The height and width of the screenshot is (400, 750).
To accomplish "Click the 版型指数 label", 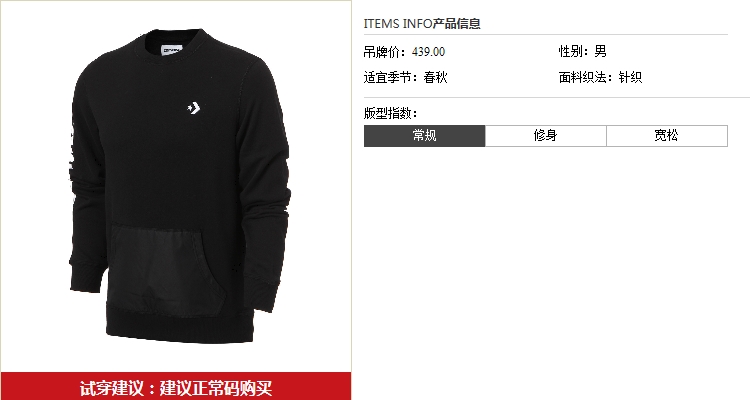I will pyautogui.click(x=390, y=113).
